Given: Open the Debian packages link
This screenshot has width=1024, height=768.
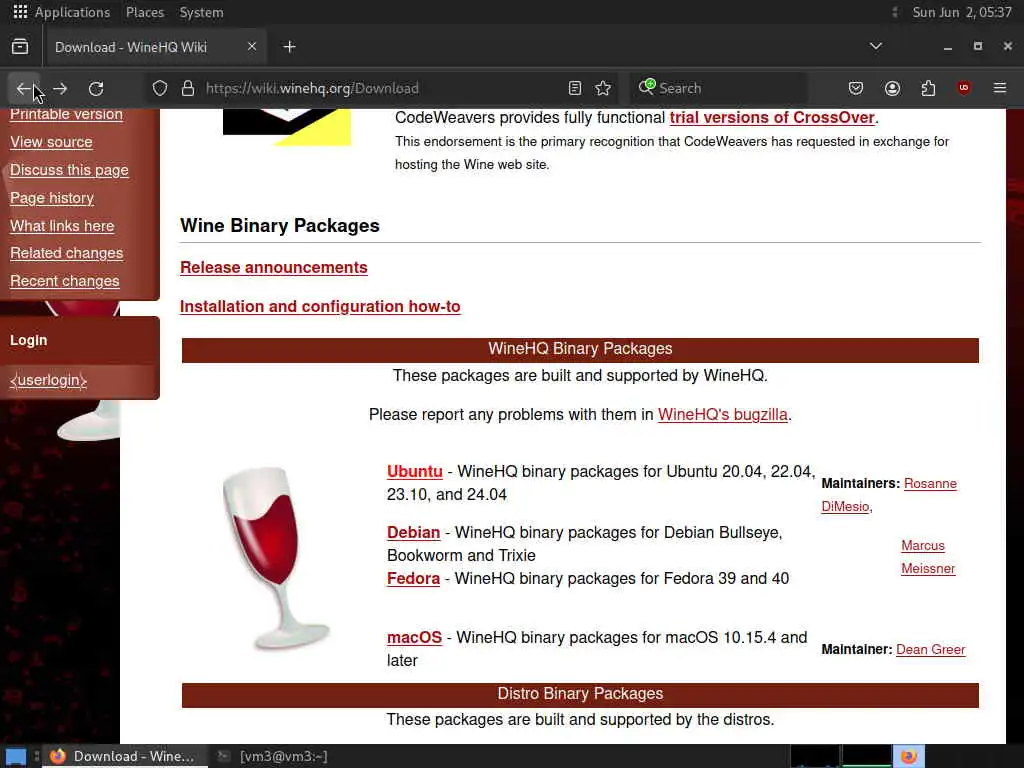Looking at the screenshot, I should [413, 532].
